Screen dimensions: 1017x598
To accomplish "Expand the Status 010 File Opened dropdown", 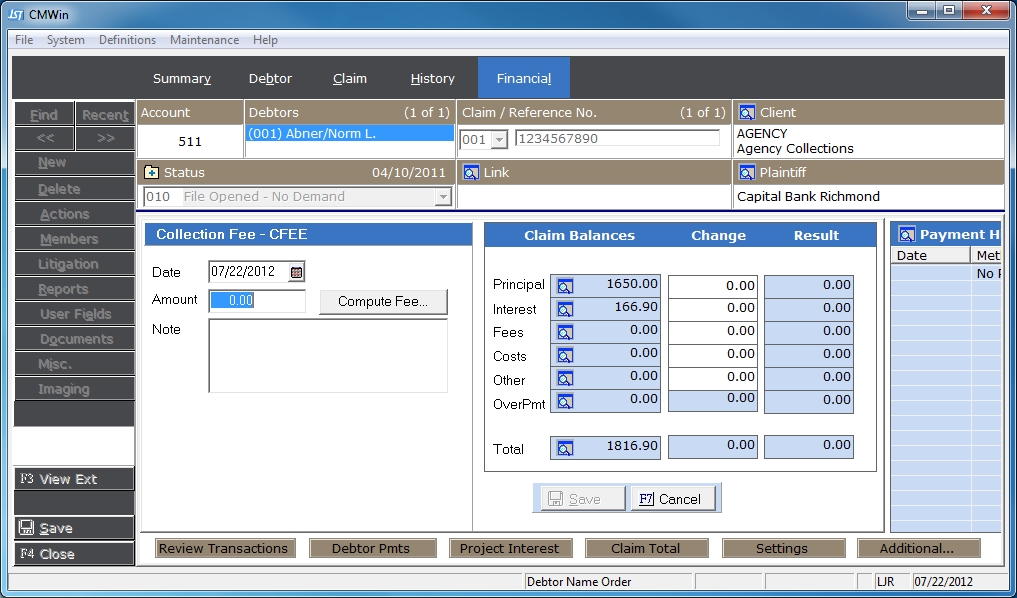I will [x=442, y=198].
